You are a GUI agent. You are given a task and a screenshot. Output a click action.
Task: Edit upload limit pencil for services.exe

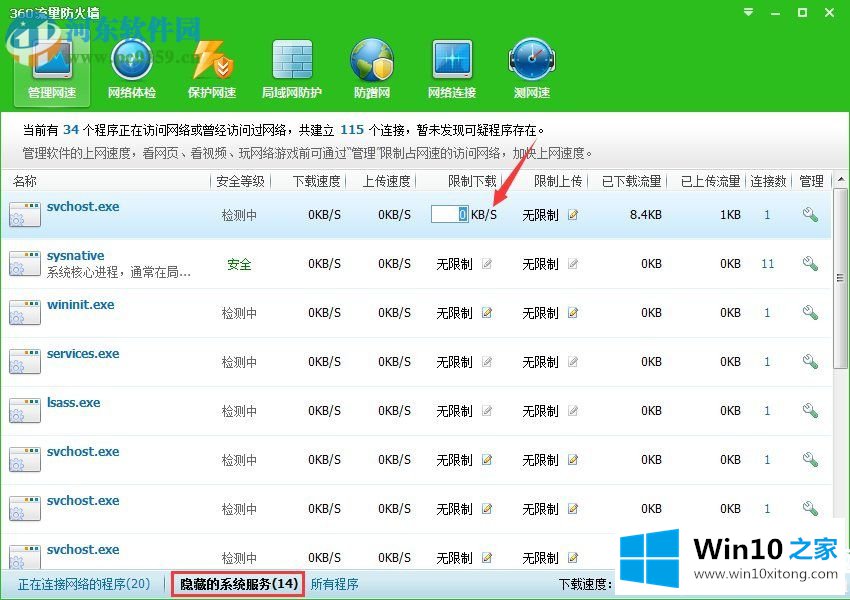573,362
